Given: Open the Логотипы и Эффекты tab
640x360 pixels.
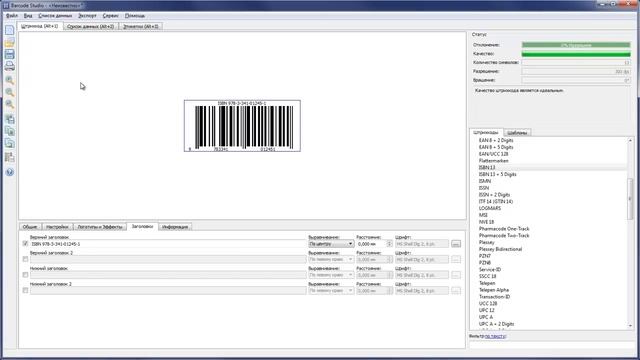Looking at the screenshot, I should pyautogui.click(x=100, y=227).
